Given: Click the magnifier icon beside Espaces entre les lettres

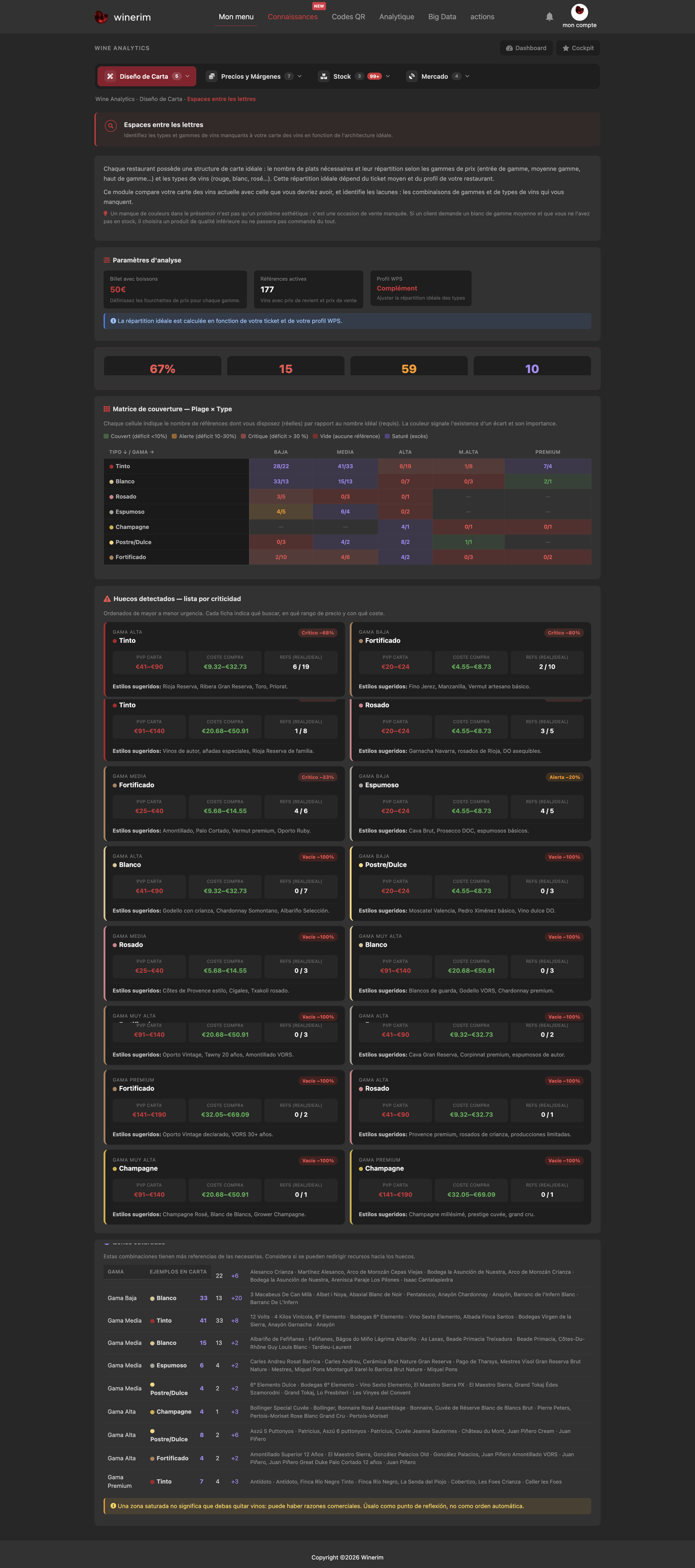Looking at the screenshot, I should click(111, 126).
